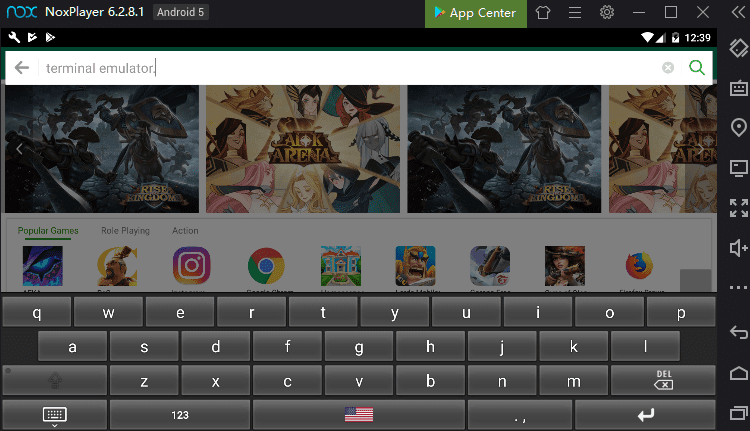Hide keyboard with keyboard icon key
This screenshot has height=431, width=750.
pos(55,415)
